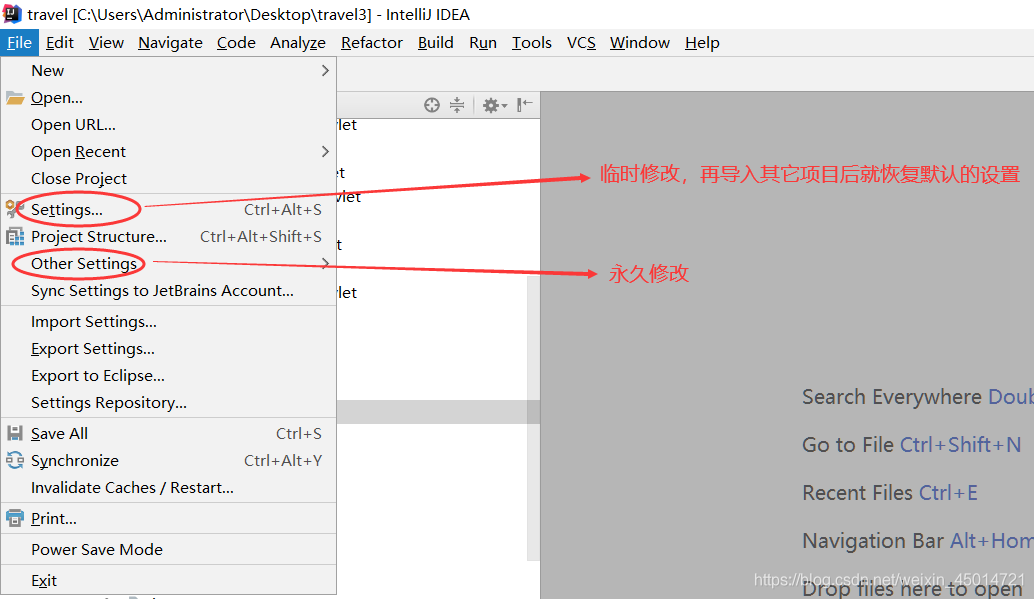Open the Edit menu

point(60,43)
